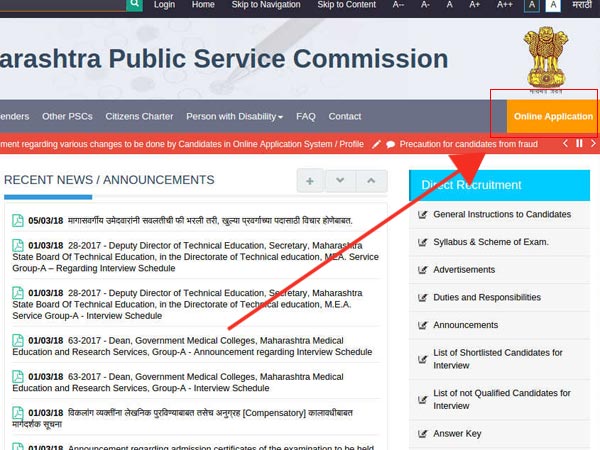Switch language to Marathi
Viewport: 600px width, 450px height.
tap(582, 5)
